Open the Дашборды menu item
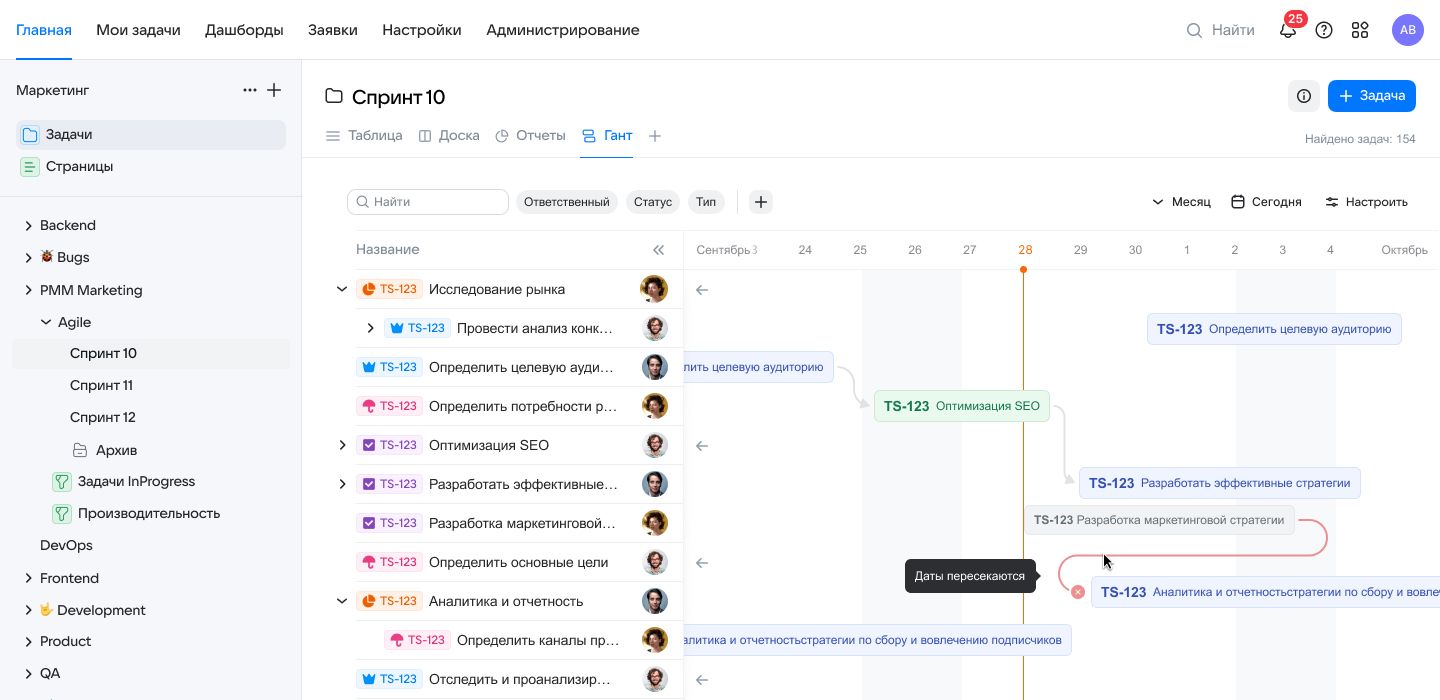 244,30
